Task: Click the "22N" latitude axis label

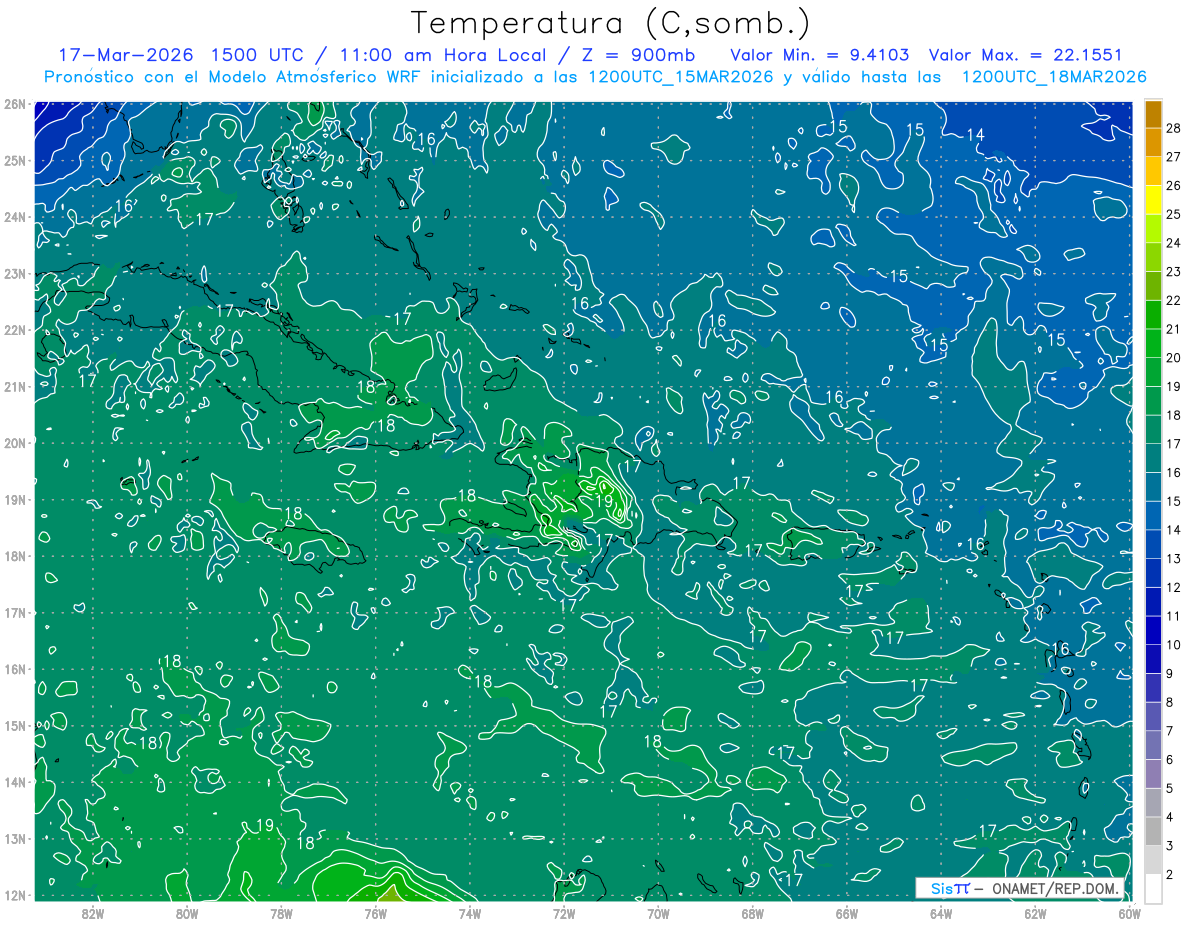Action: click(14, 330)
